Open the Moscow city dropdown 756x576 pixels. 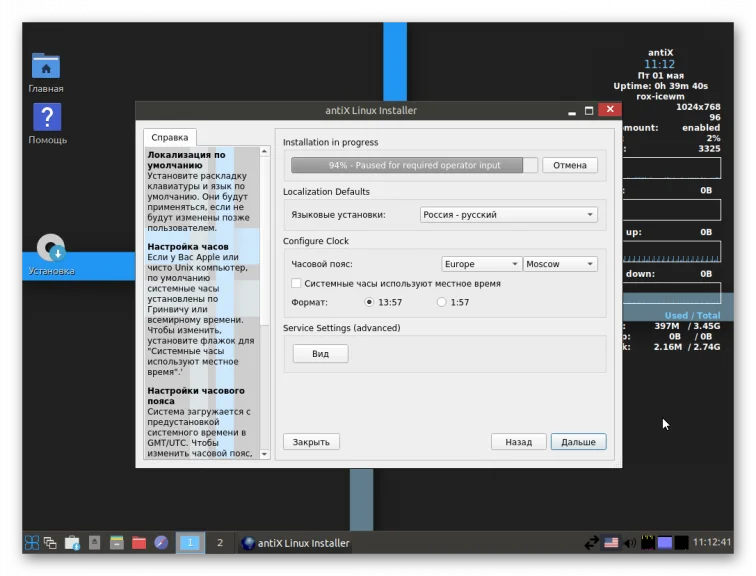pos(560,264)
